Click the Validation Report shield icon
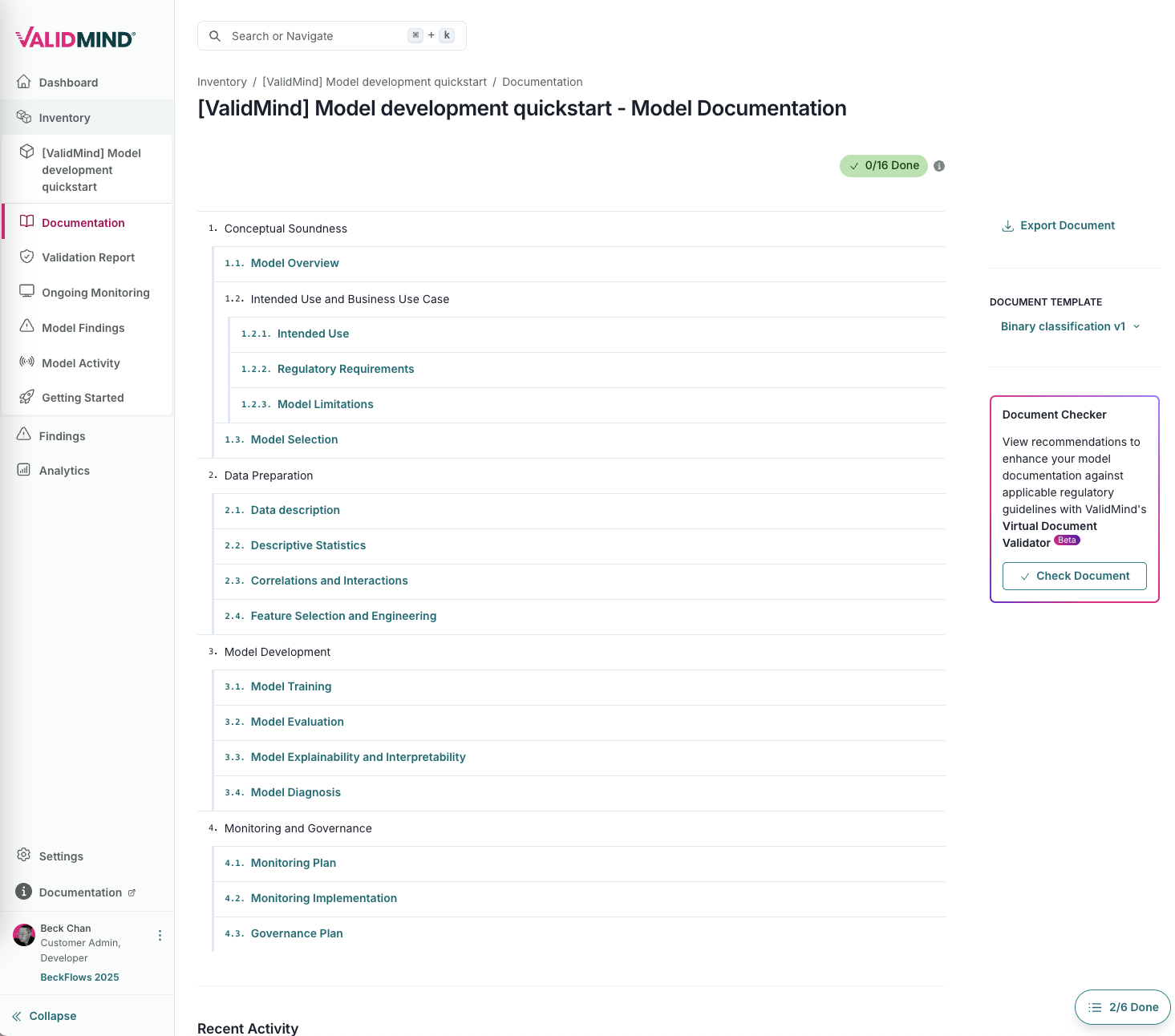The width and height of the screenshot is (1175, 1036). (26, 257)
